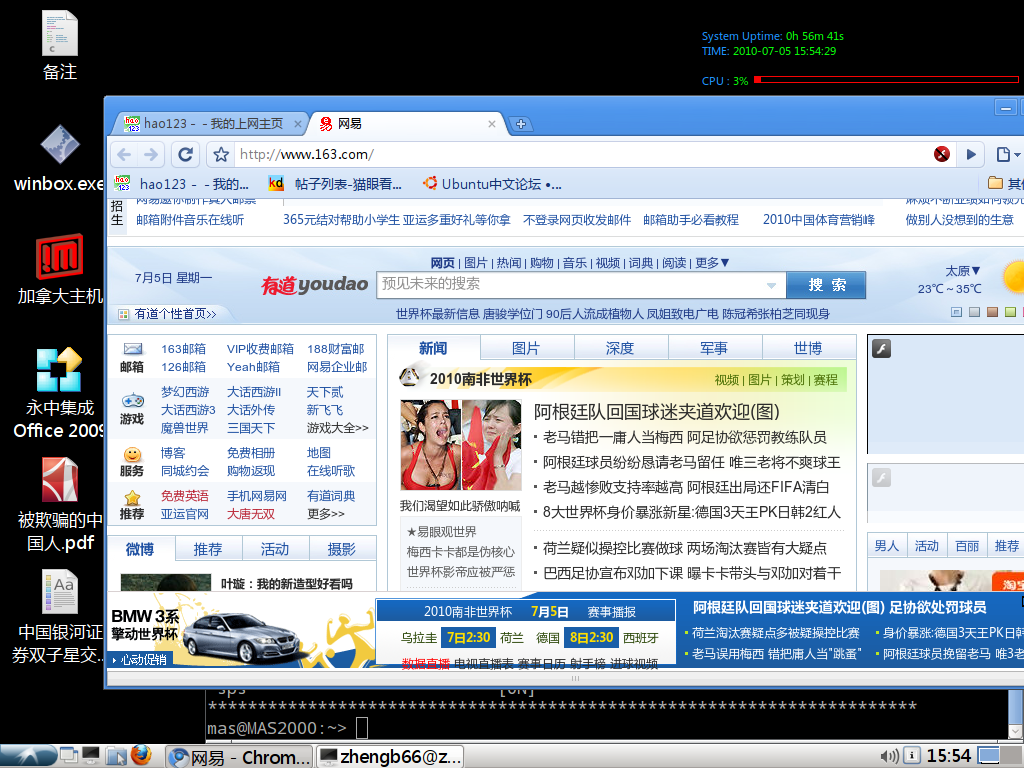
Task: Select the 词典 search category
Action: 641,263
